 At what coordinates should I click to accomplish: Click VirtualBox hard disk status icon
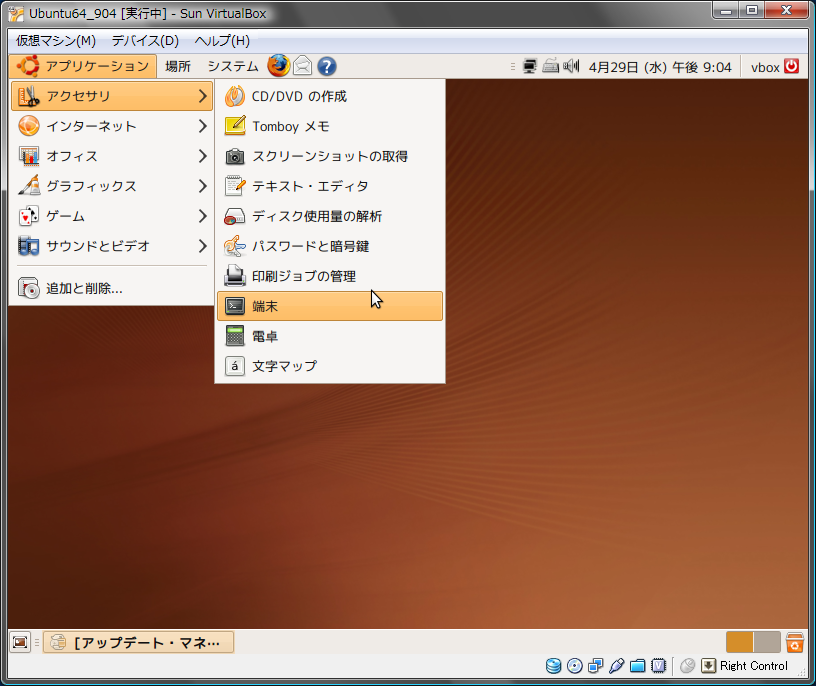(553, 666)
